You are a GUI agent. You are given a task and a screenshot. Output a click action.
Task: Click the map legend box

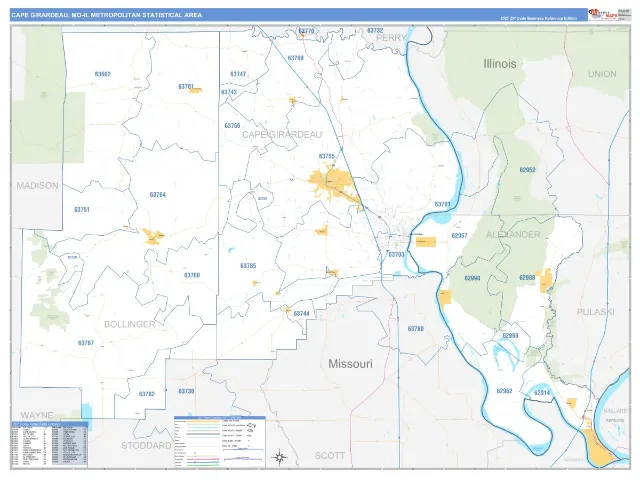coord(220,442)
